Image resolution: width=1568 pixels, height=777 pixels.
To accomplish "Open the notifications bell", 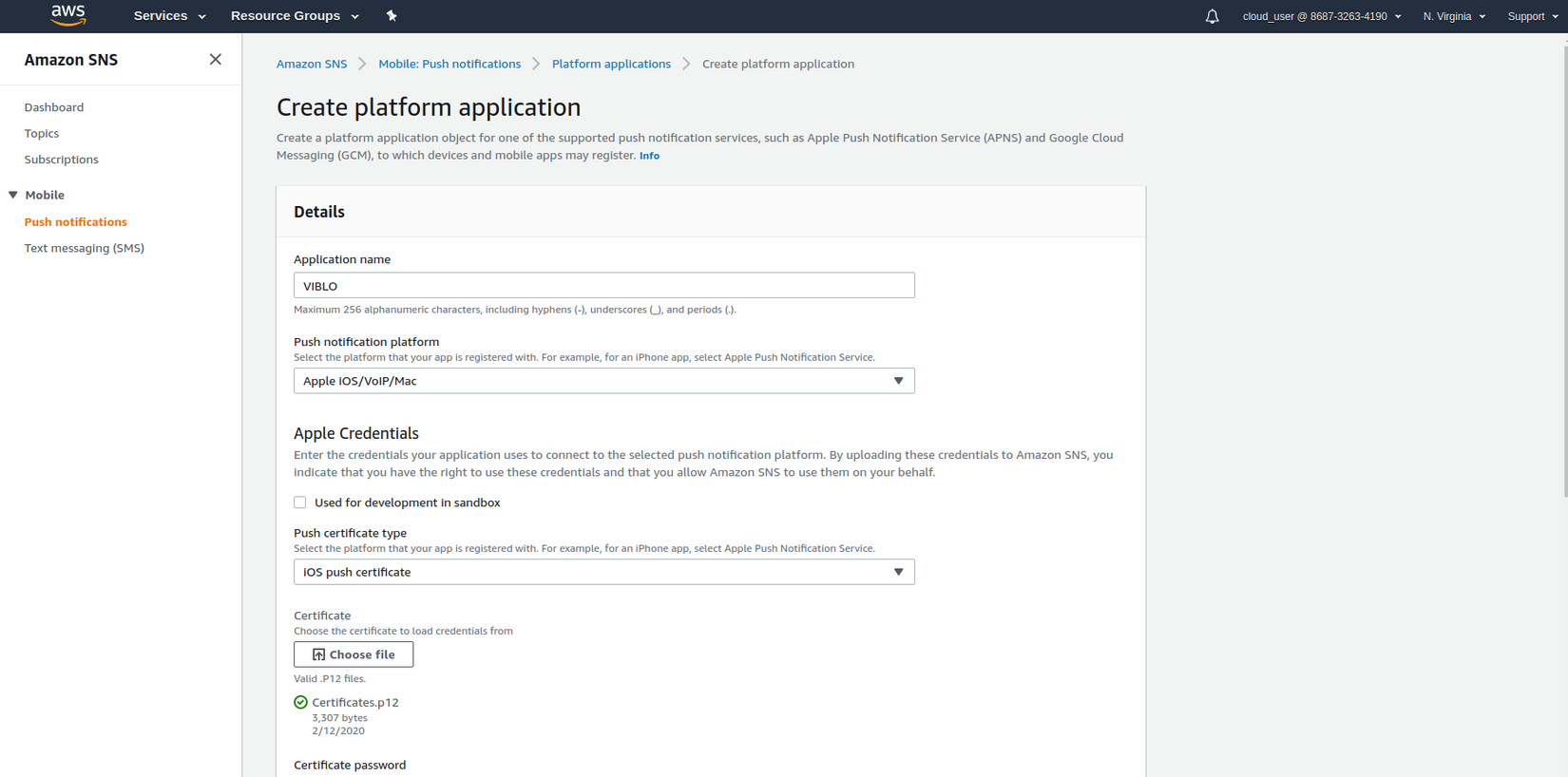I will coord(1212,16).
